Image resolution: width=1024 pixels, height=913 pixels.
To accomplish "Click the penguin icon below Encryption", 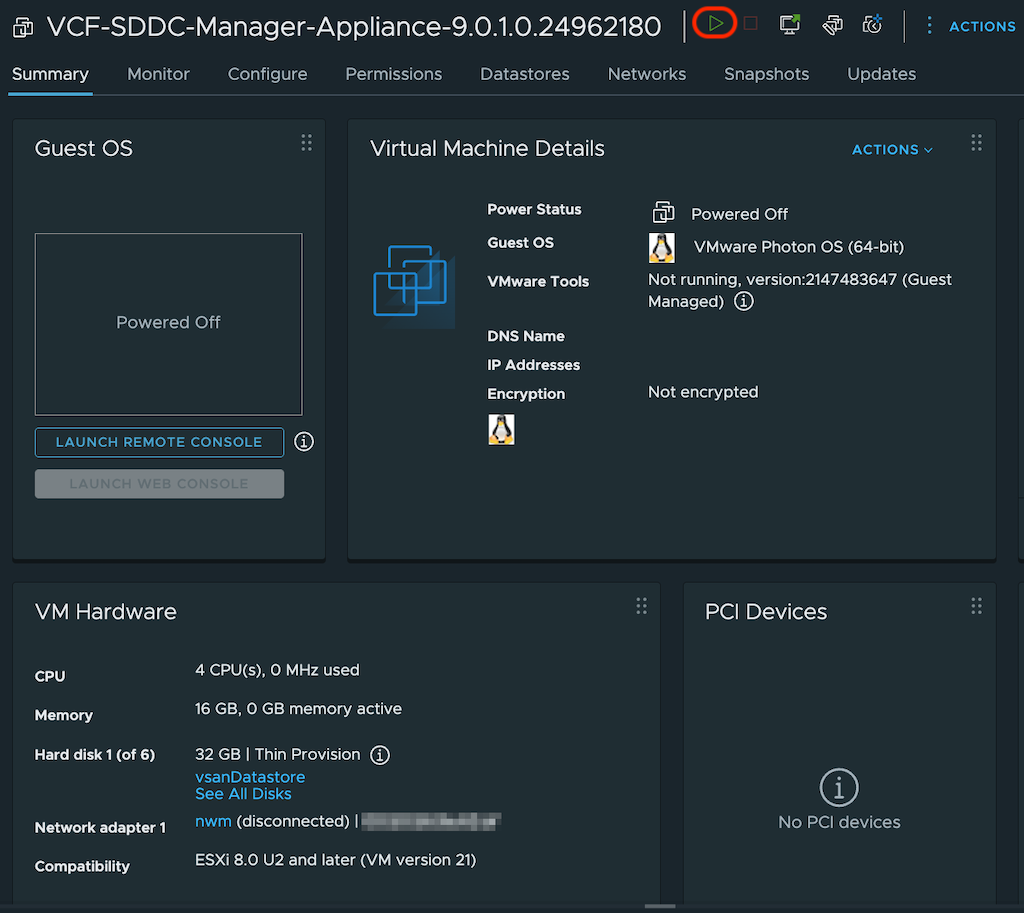I will pos(502,429).
